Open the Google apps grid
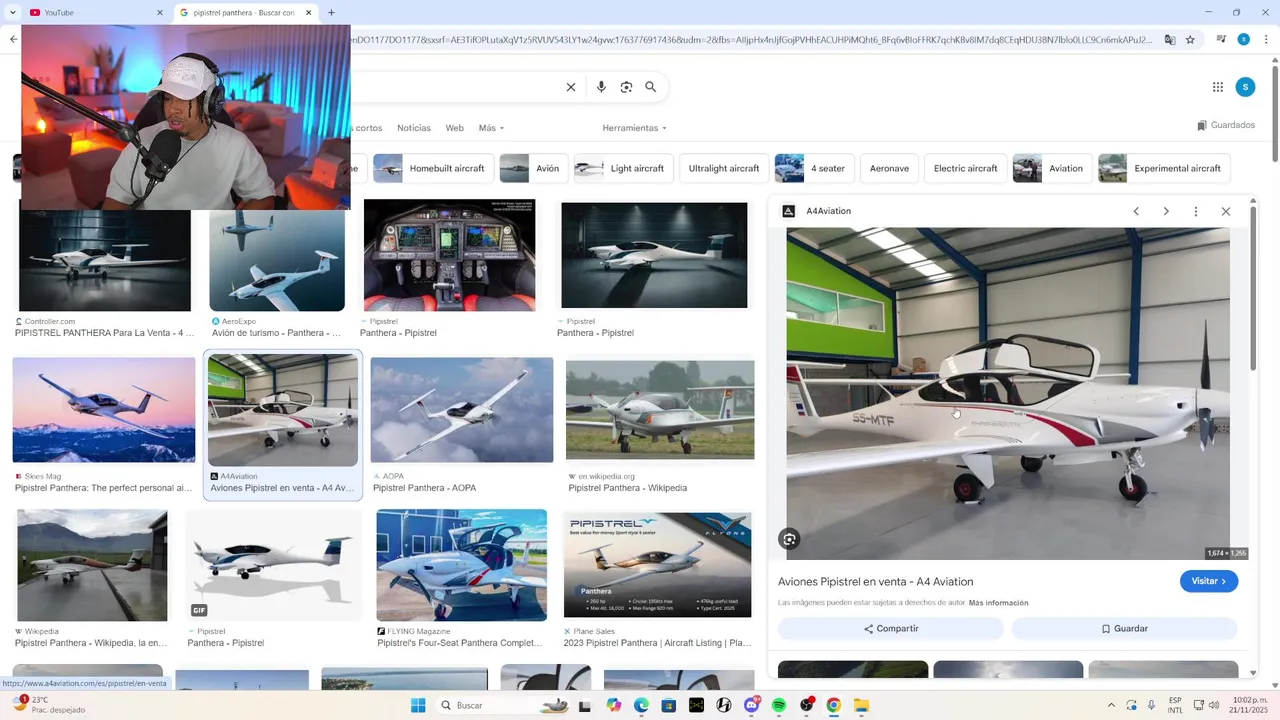Screen dimensions: 1280x720 point(1218,87)
